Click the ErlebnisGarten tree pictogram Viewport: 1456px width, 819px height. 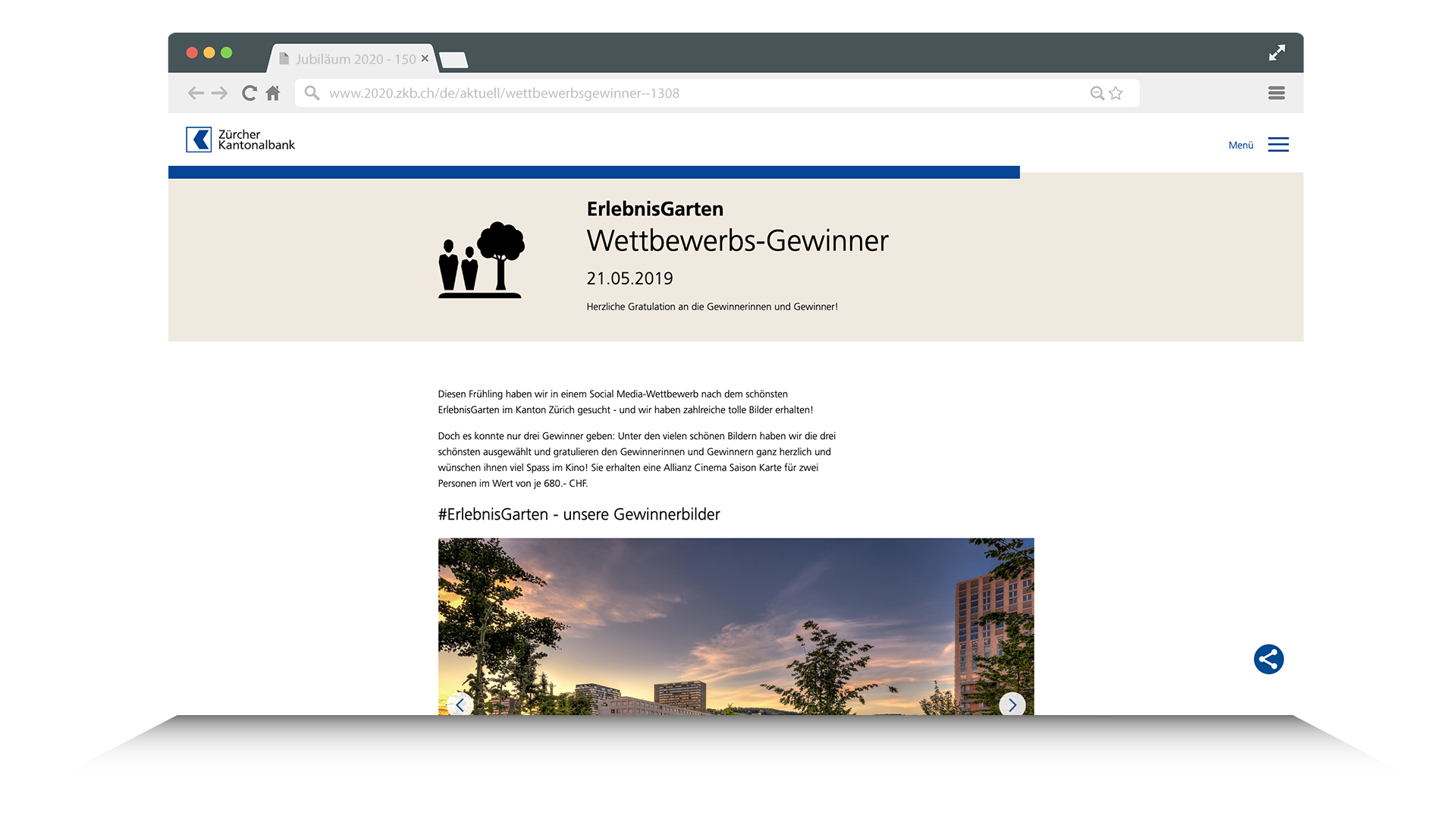click(479, 259)
